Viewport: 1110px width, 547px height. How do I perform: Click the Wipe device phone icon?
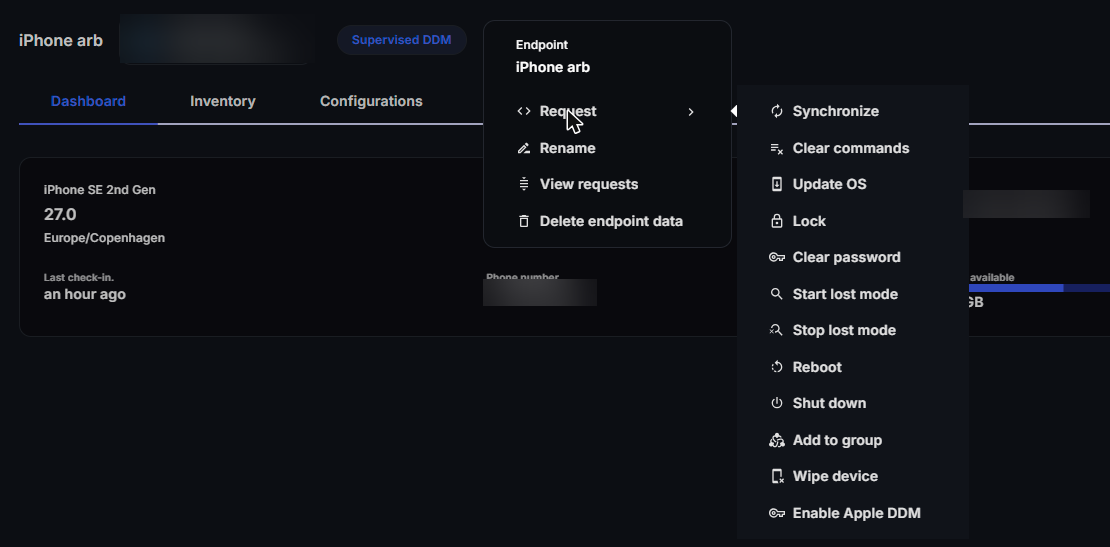[777, 476]
